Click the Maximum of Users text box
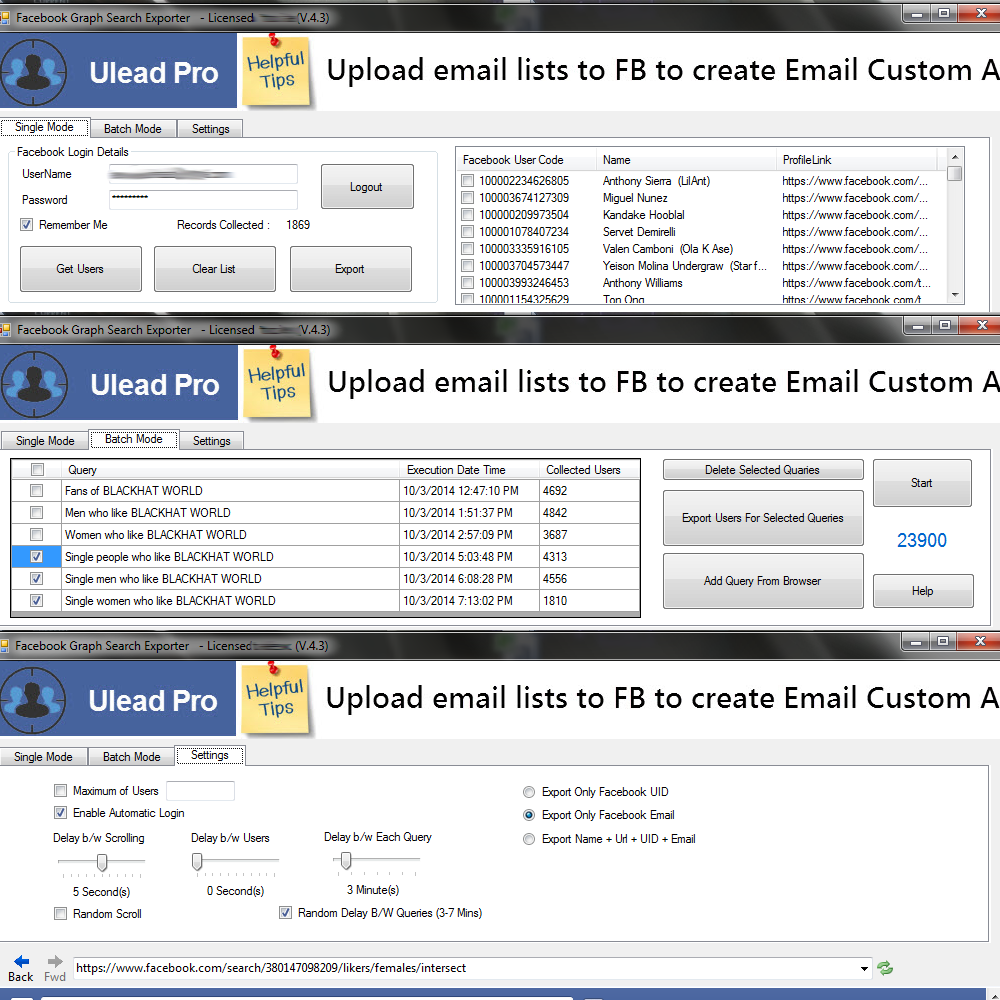 point(200,791)
